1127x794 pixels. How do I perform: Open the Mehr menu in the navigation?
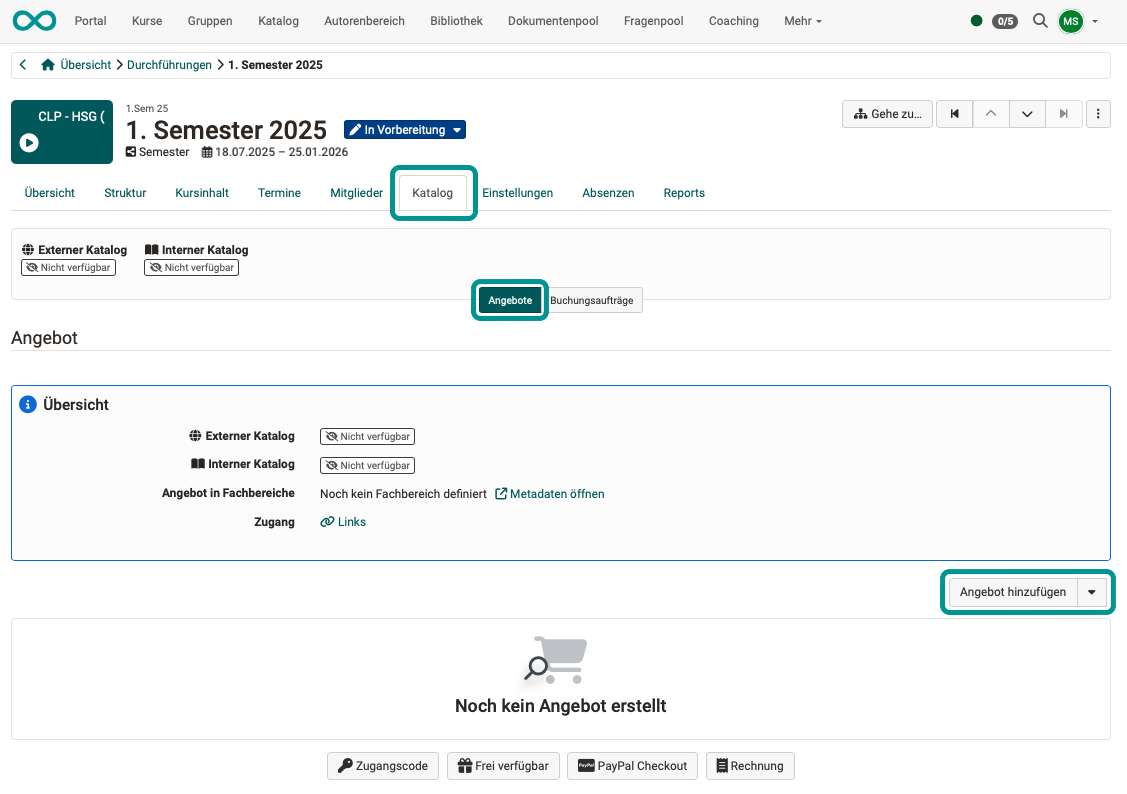(x=802, y=20)
